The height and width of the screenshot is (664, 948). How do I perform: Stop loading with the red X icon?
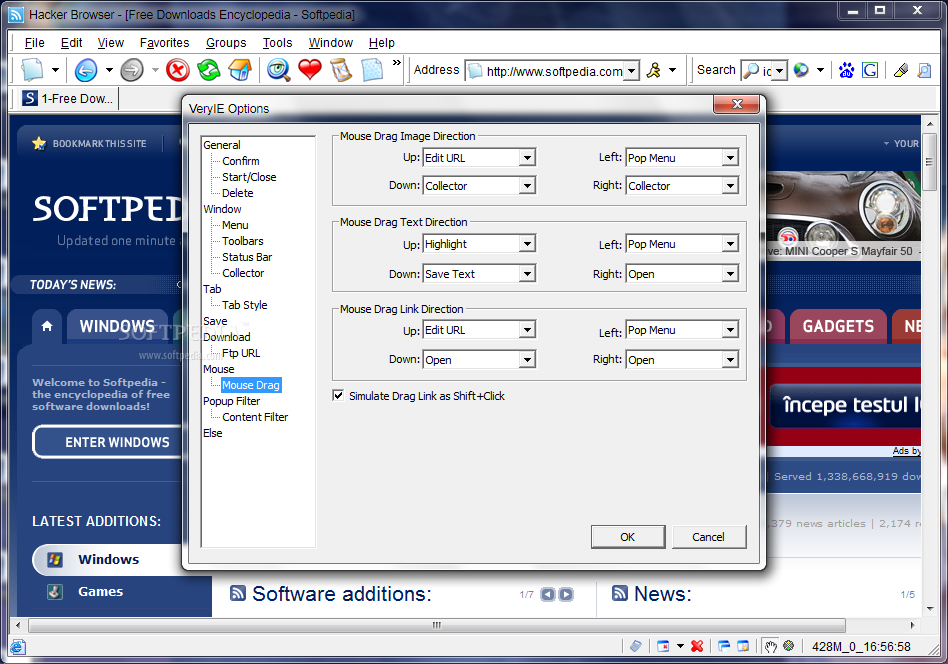178,70
